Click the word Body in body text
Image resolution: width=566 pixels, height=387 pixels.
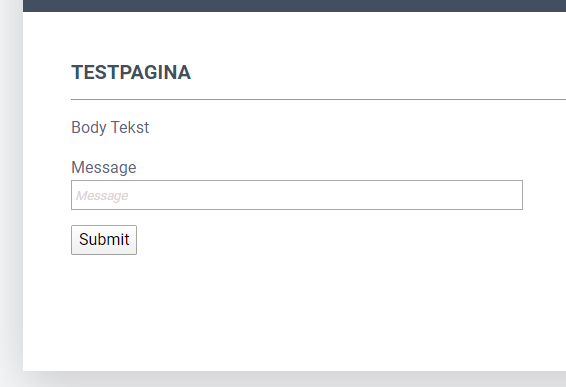[89, 127]
